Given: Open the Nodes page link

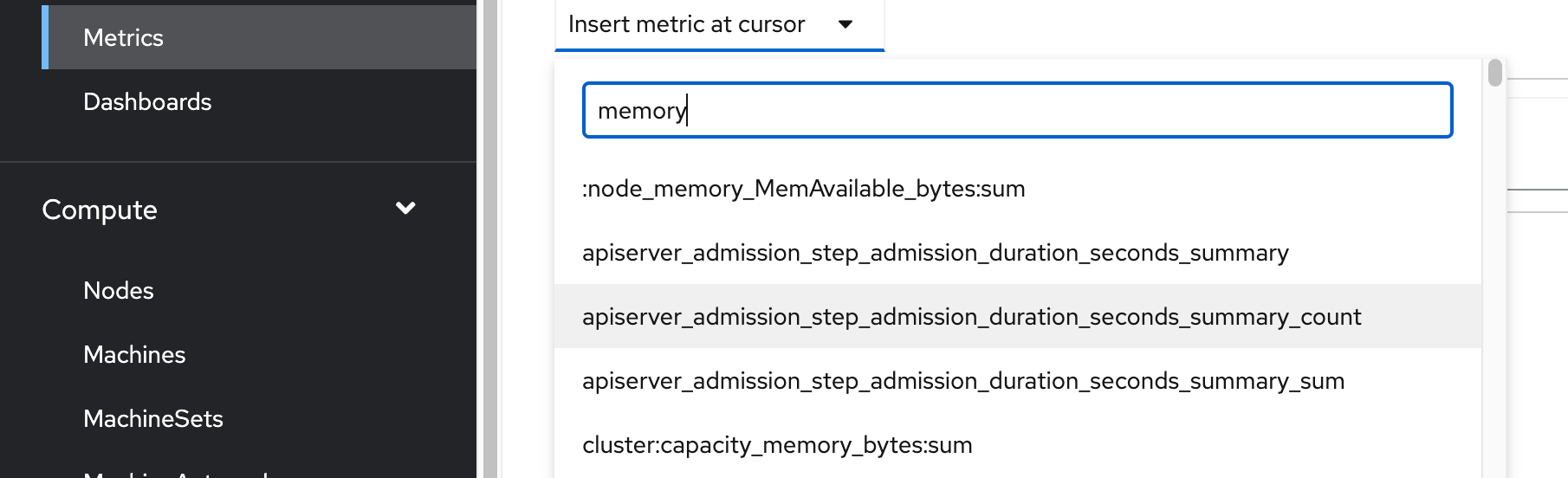Looking at the screenshot, I should pos(119,291).
